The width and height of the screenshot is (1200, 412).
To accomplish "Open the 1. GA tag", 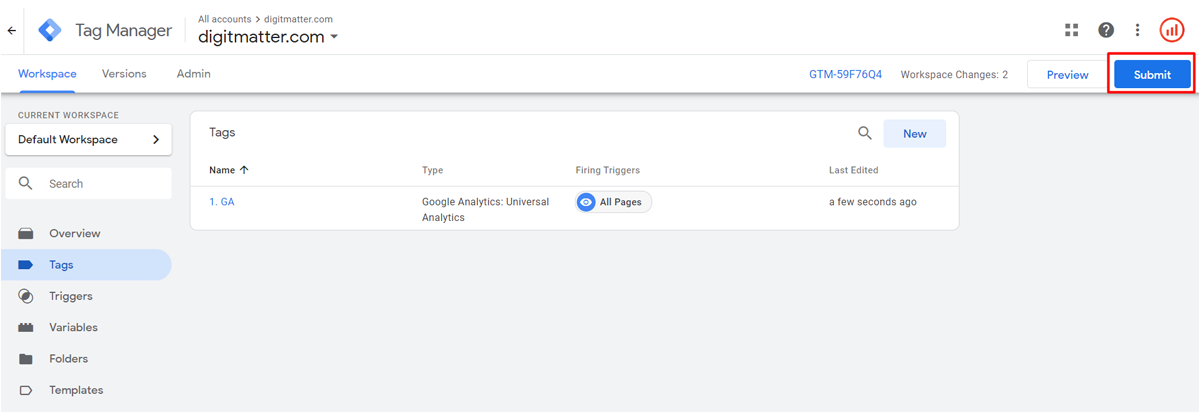I will tap(222, 202).
